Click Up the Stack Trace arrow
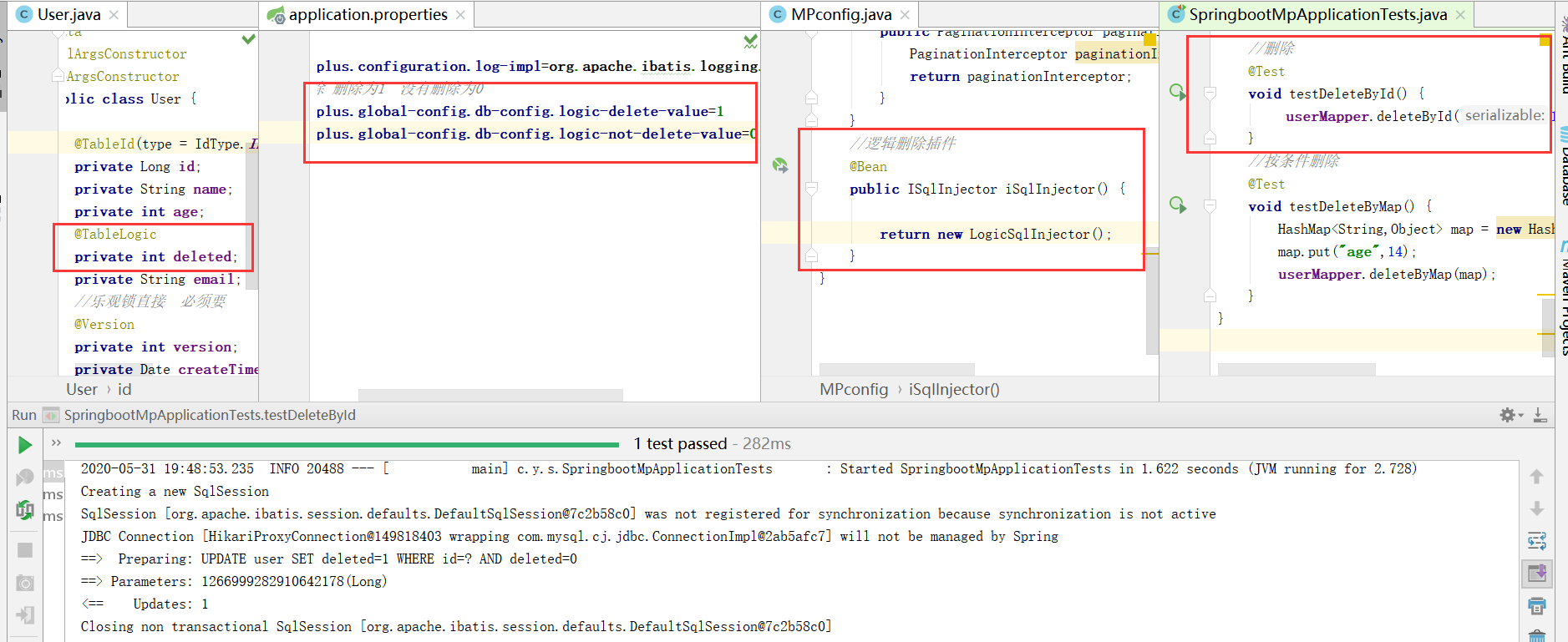1568x642 pixels. point(1536,477)
